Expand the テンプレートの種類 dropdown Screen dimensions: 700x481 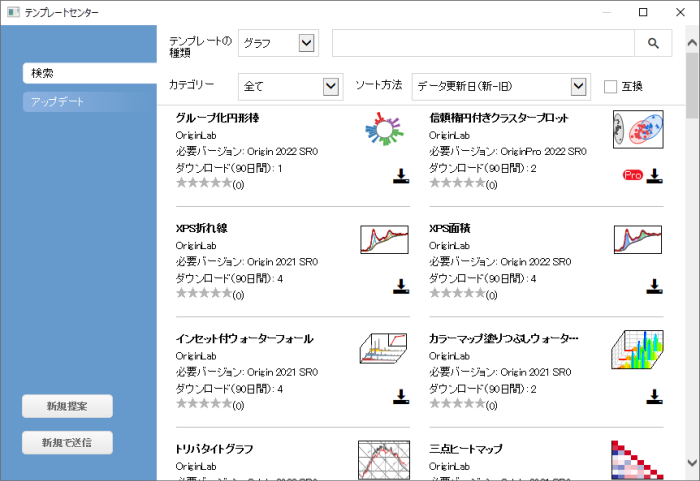306,43
